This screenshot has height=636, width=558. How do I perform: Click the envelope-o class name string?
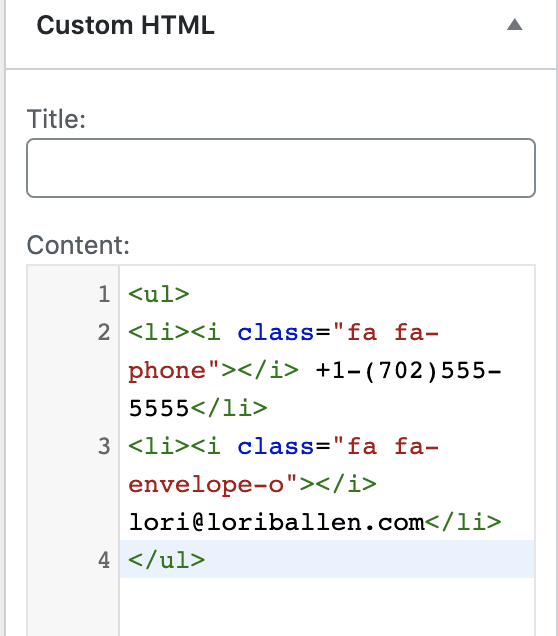206,485
